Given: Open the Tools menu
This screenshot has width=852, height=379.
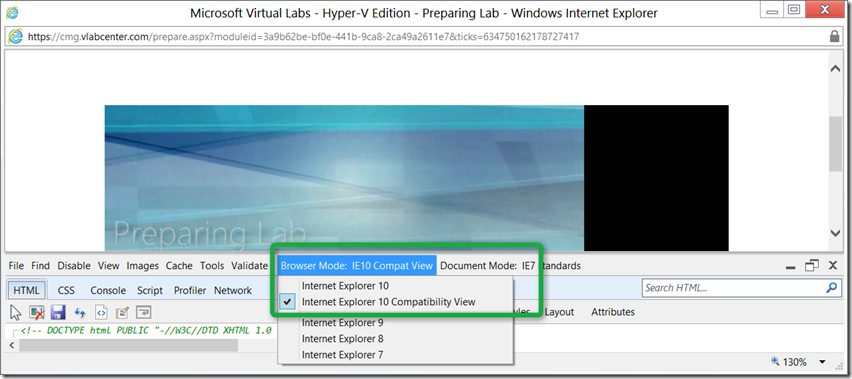Looking at the screenshot, I should 212,266.
